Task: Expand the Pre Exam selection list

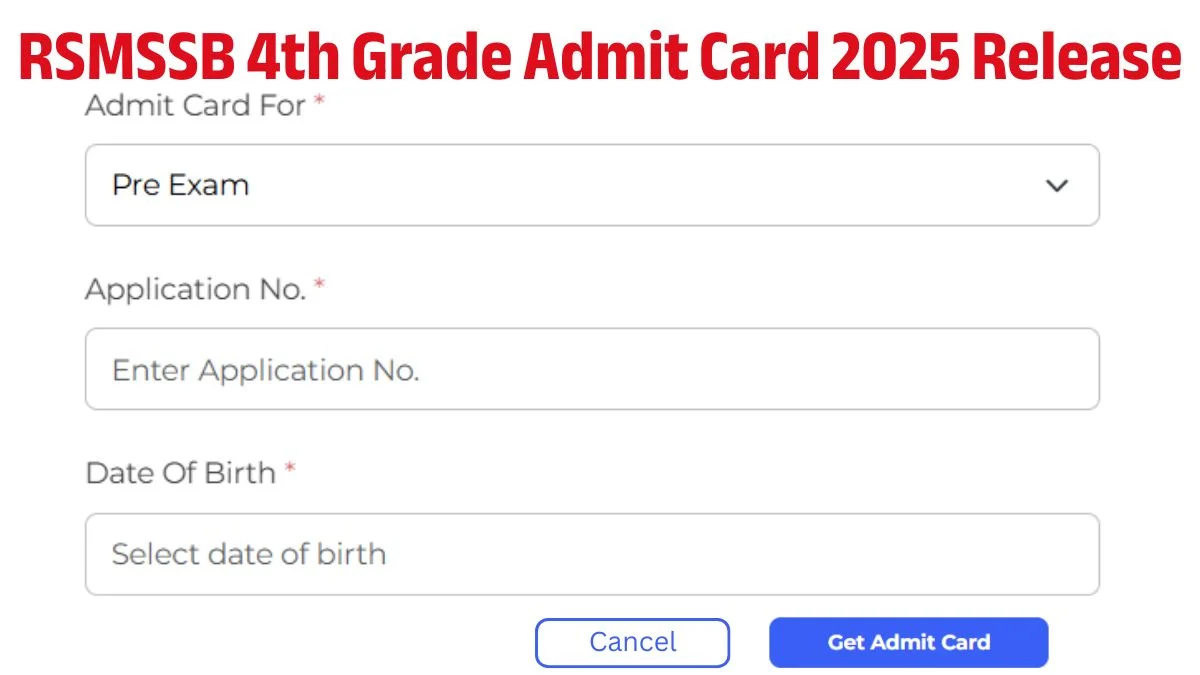Action: pos(592,185)
